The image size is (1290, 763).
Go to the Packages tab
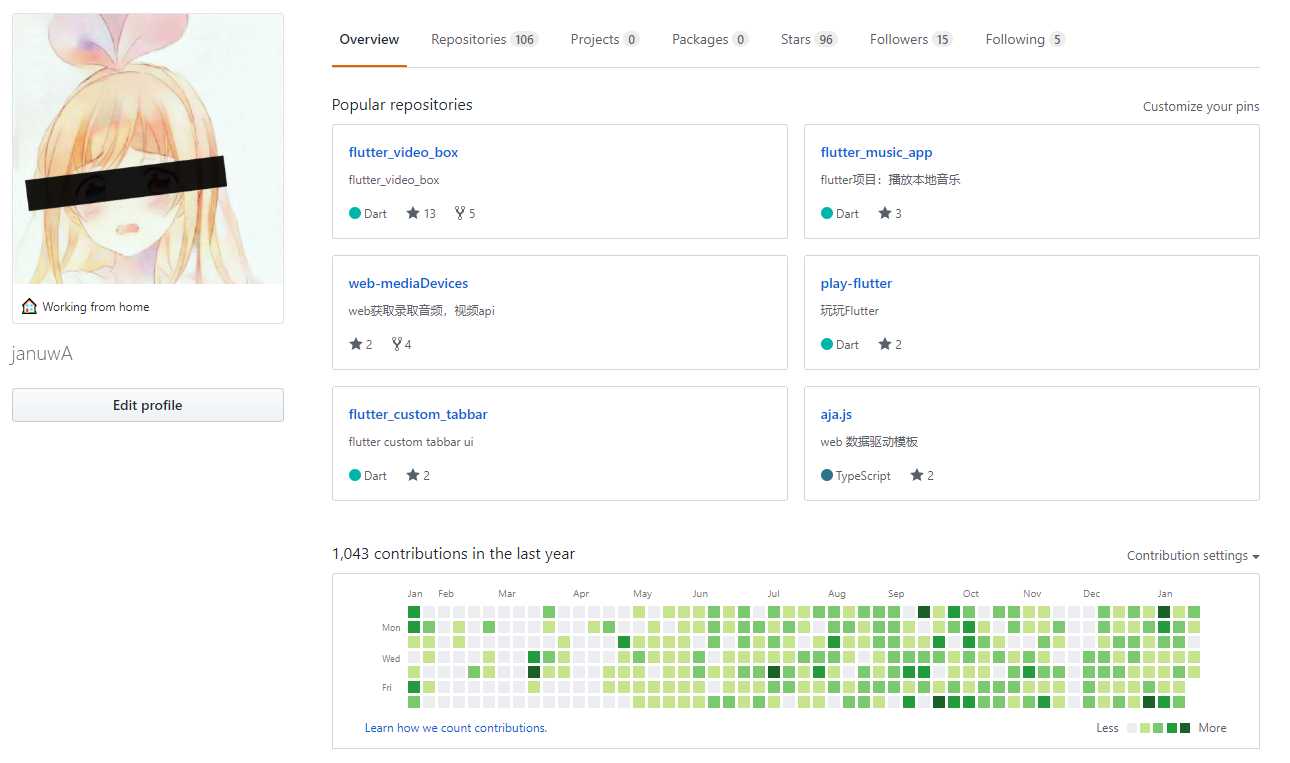pos(710,40)
